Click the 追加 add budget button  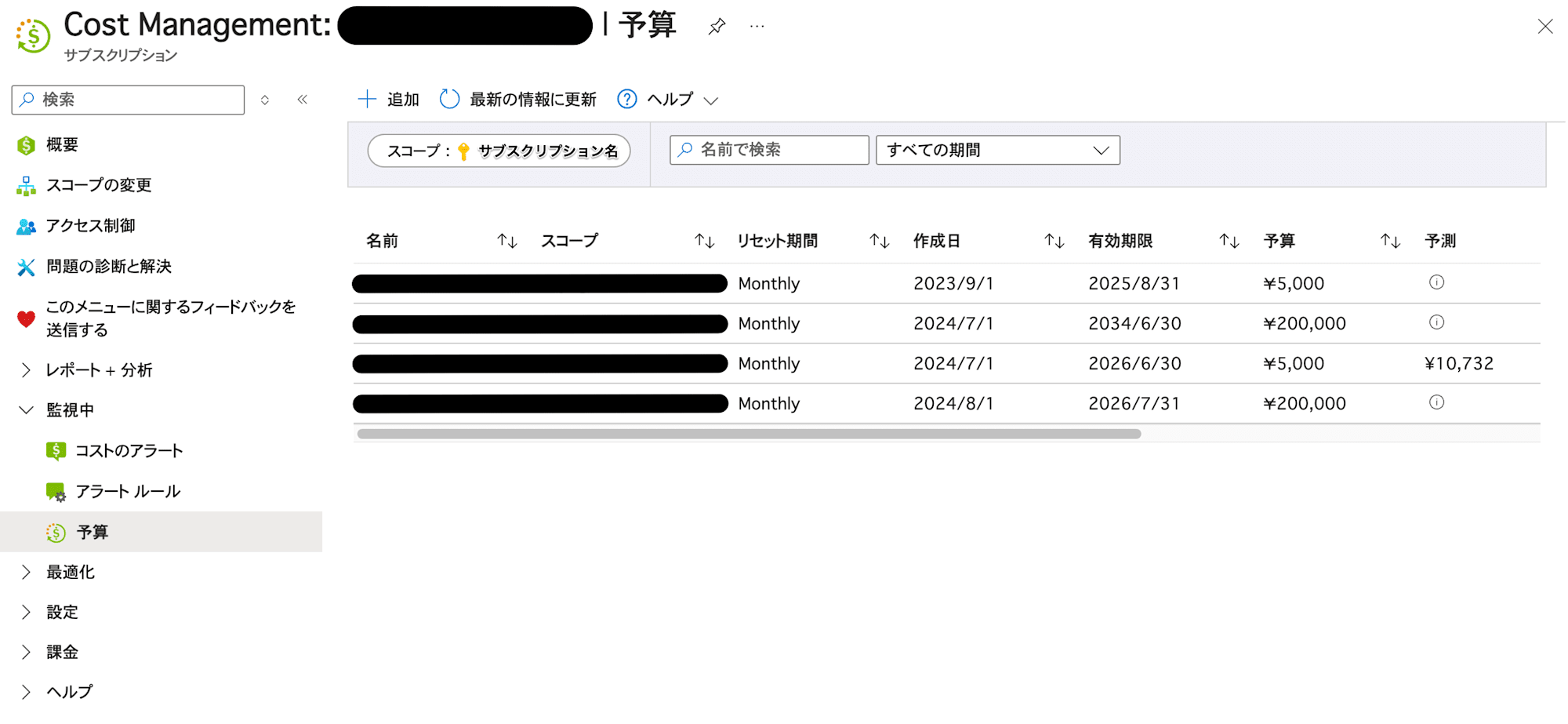point(389,100)
